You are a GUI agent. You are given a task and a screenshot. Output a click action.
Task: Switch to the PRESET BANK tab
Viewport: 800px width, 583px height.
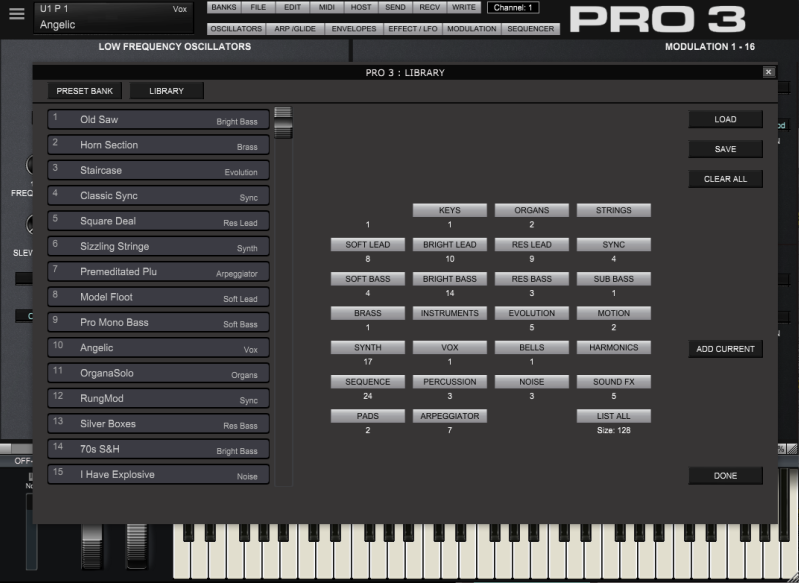(x=85, y=90)
